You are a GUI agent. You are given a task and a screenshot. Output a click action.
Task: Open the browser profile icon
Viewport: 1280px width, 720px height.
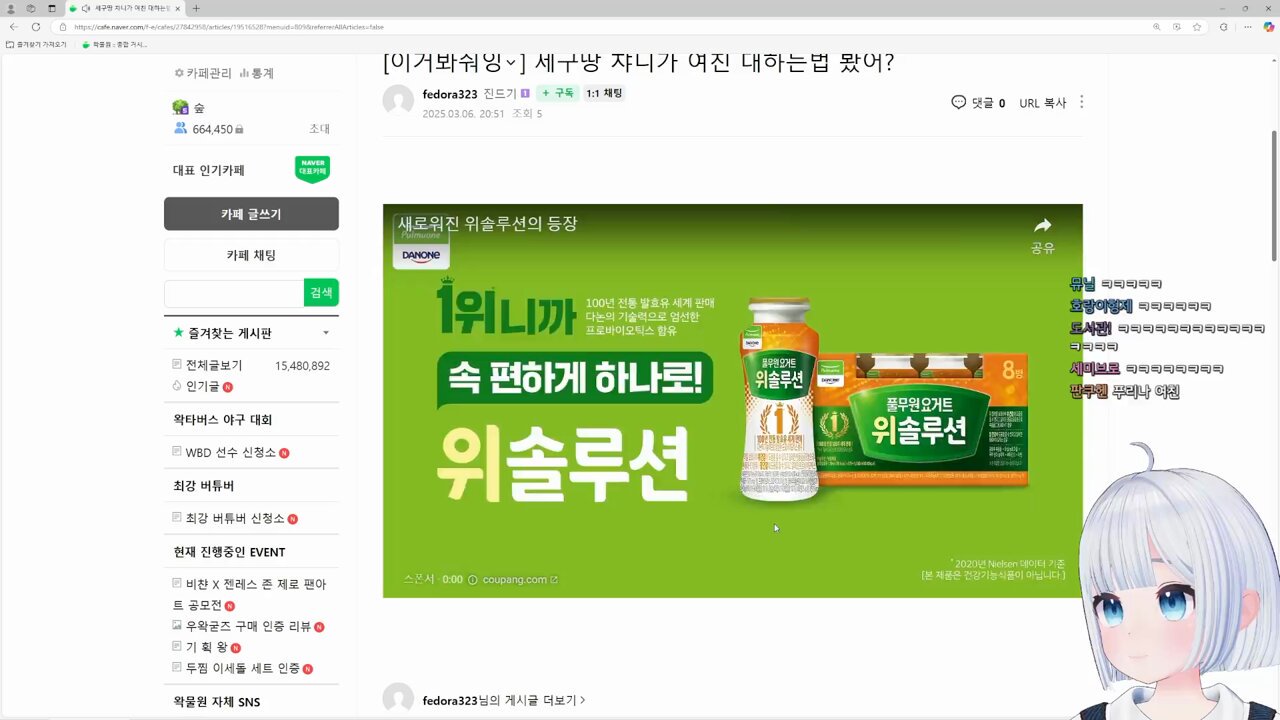(11, 8)
